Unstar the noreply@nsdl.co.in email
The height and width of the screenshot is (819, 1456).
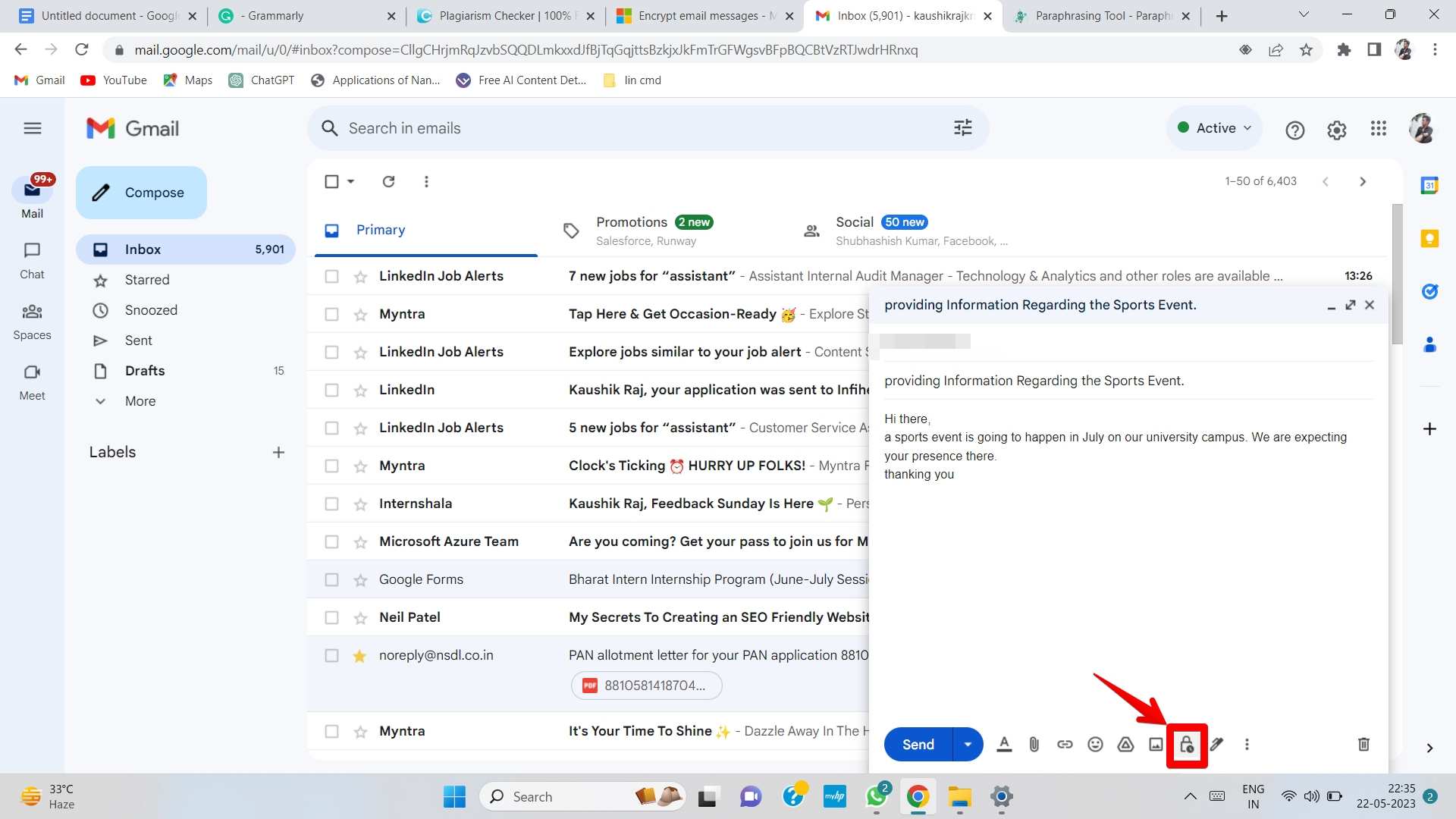point(360,656)
